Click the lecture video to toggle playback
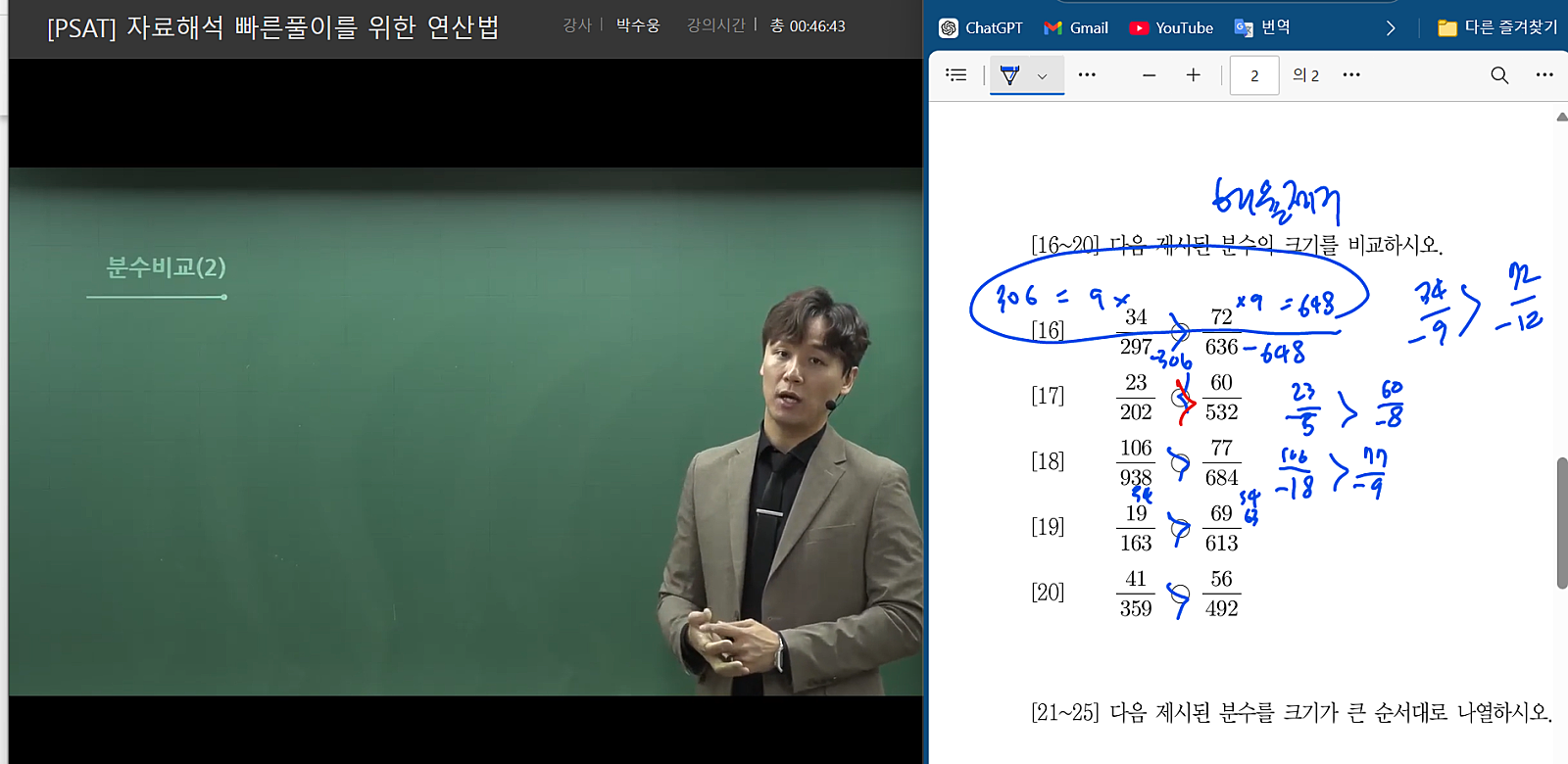 pos(465,431)
